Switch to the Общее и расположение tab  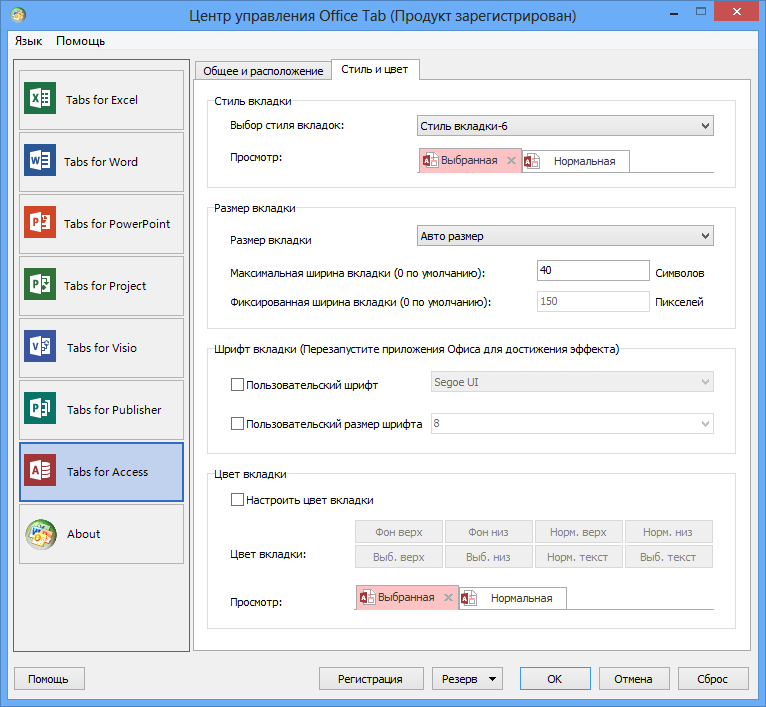pyautogui.click(x=263, y=71)
